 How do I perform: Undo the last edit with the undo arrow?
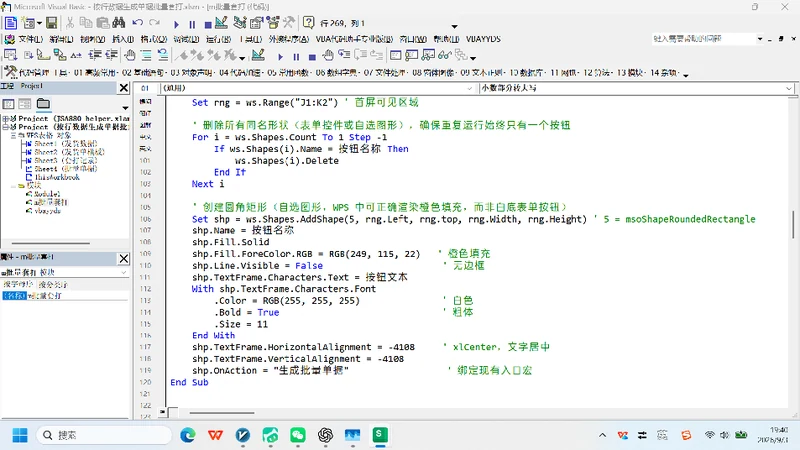coord(137,23)
